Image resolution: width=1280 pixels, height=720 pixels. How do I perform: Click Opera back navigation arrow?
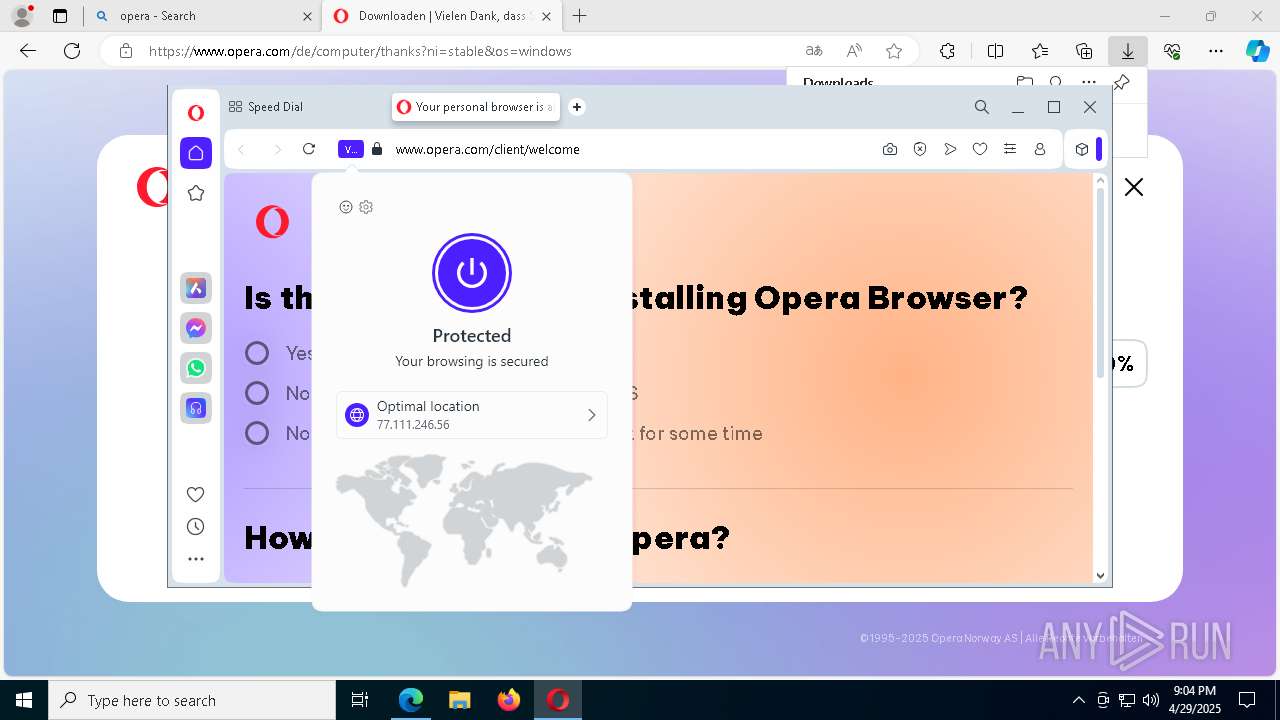[x=241, y=149]
